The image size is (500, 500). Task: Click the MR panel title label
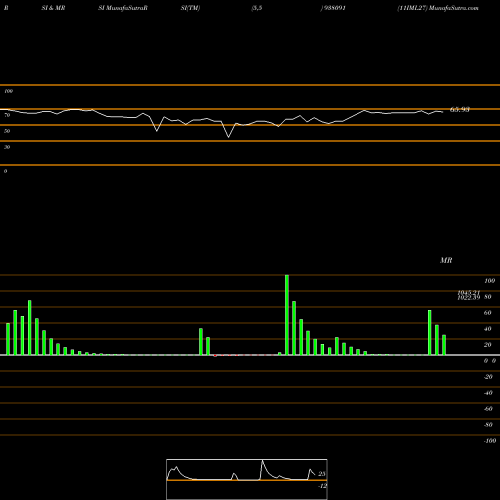click(446, 260)
